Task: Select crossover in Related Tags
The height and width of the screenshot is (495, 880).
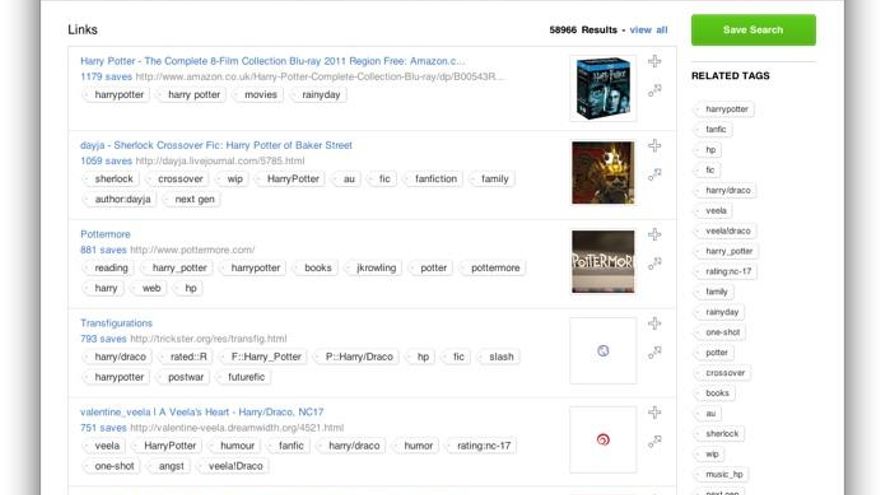Action: (x=723, y=373)
